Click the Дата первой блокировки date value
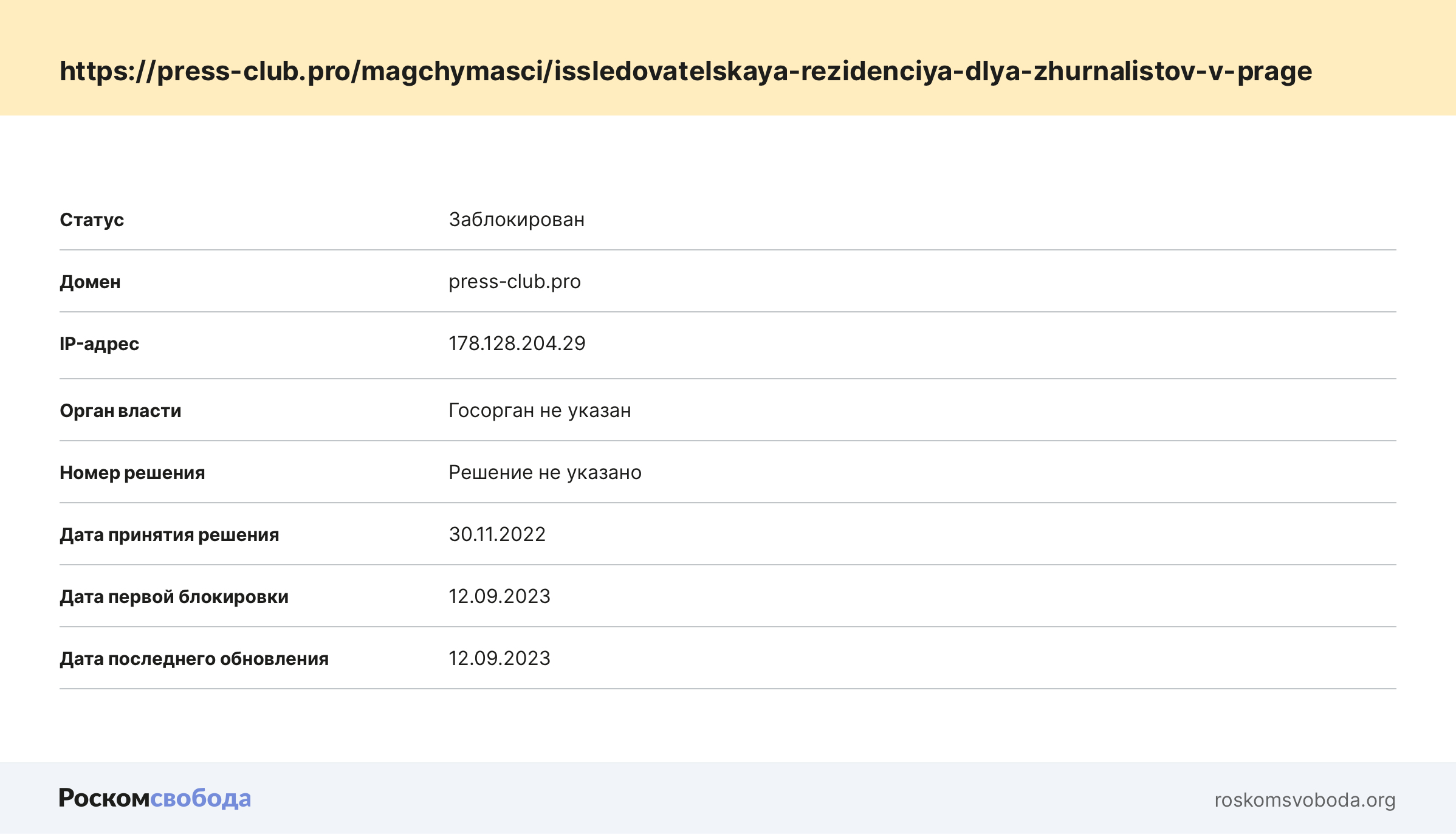1456x834 pixels. click(500, 596)
